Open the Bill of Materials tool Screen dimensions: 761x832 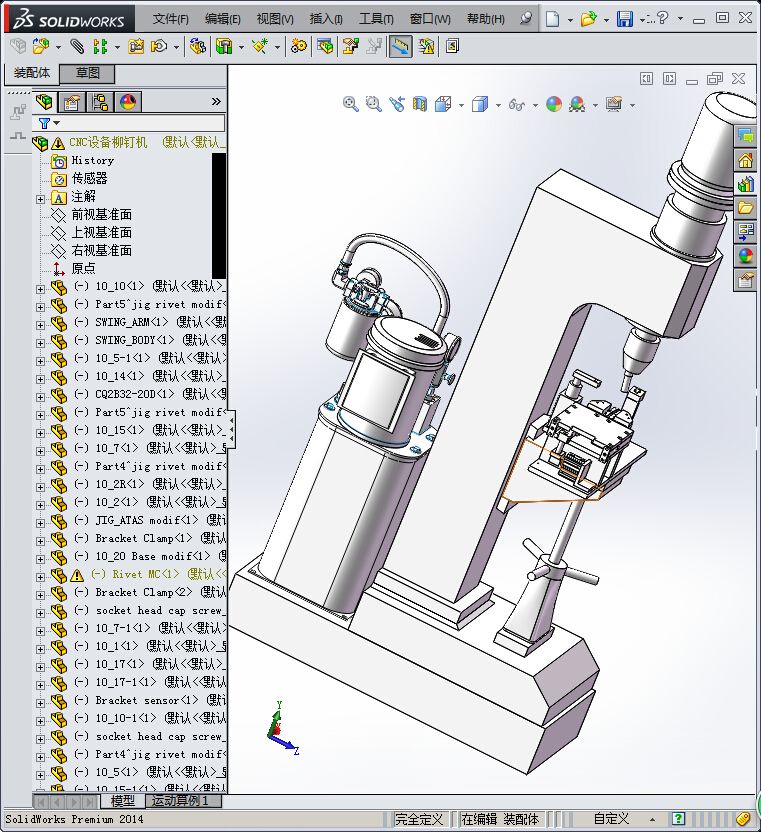pos(325,47)
